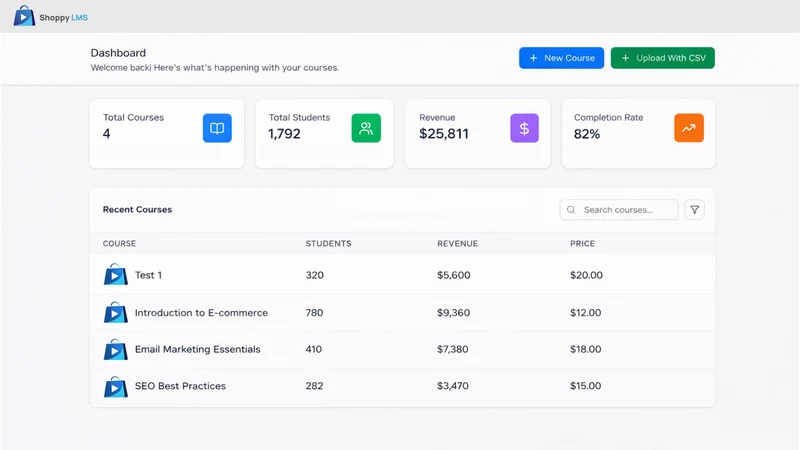Click the Email Marketing Essentials course thumbnail
Viewport: 800px width, 450px height.
point(115,349)
